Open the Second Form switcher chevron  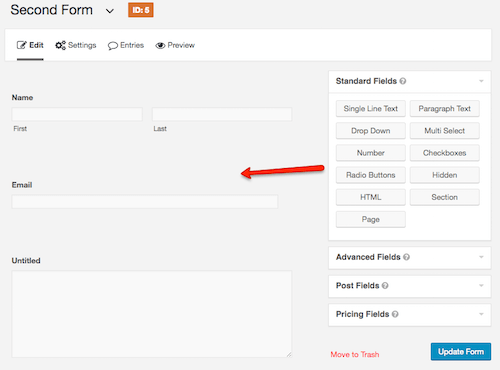click(x=110, y=11)
